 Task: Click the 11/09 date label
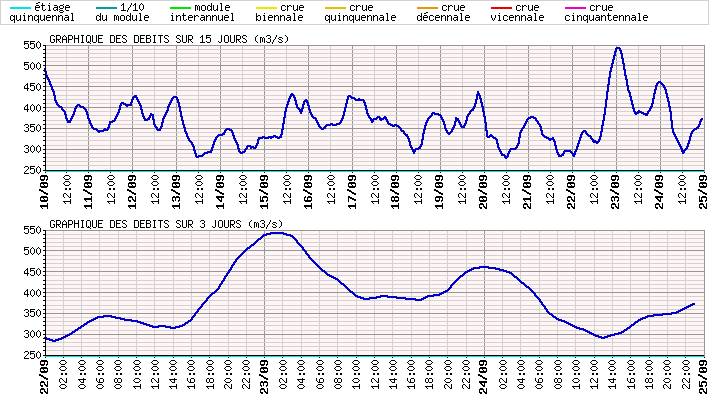[x=88, y=192]
